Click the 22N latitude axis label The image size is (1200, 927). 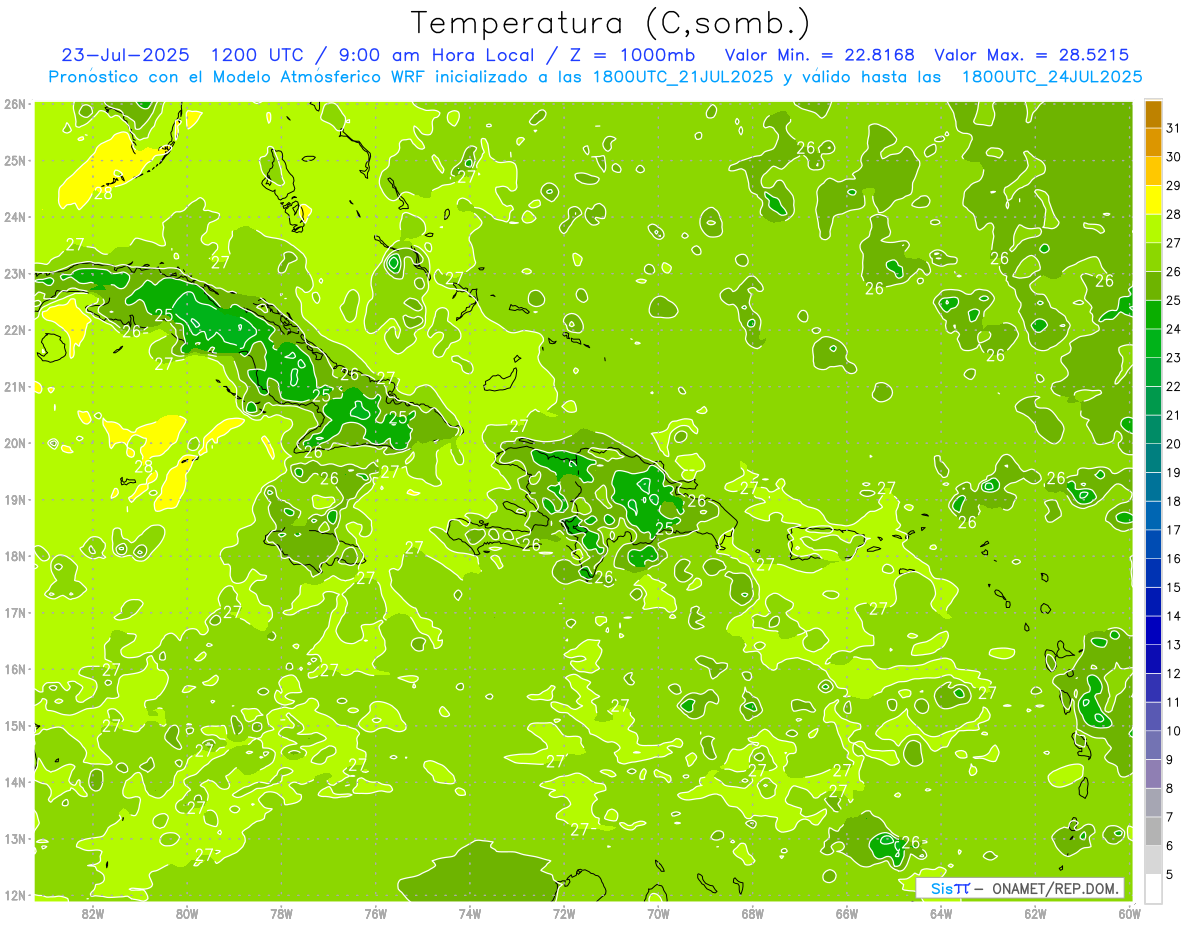(15, 330)
